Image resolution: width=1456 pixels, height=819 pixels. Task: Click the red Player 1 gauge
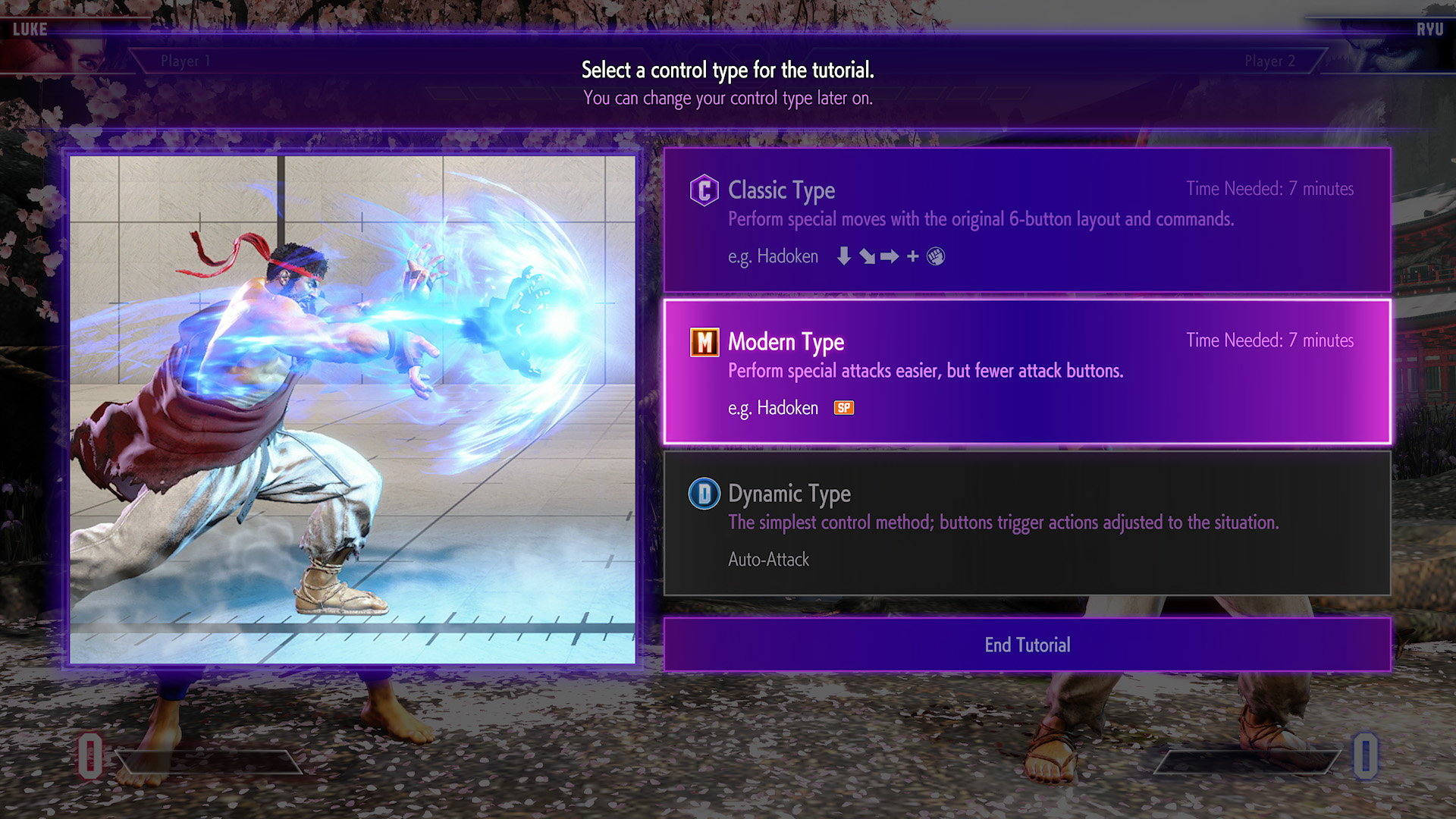(x=90, y=755)
